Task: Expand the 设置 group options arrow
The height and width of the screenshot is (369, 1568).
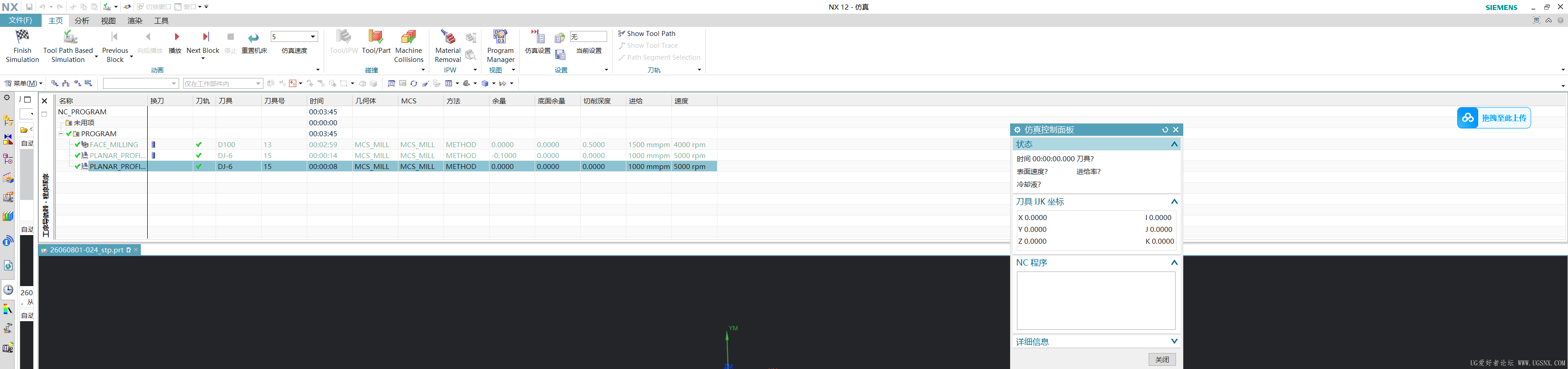Action: point(606,70)
